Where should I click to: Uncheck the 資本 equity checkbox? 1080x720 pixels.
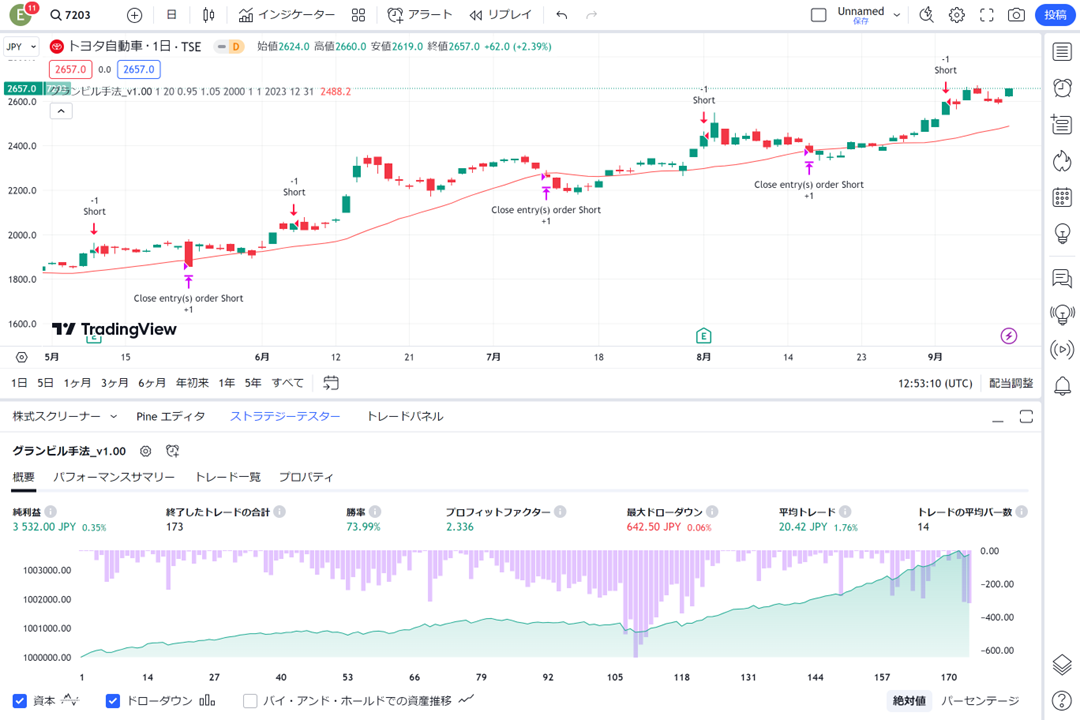coord(20,701)
